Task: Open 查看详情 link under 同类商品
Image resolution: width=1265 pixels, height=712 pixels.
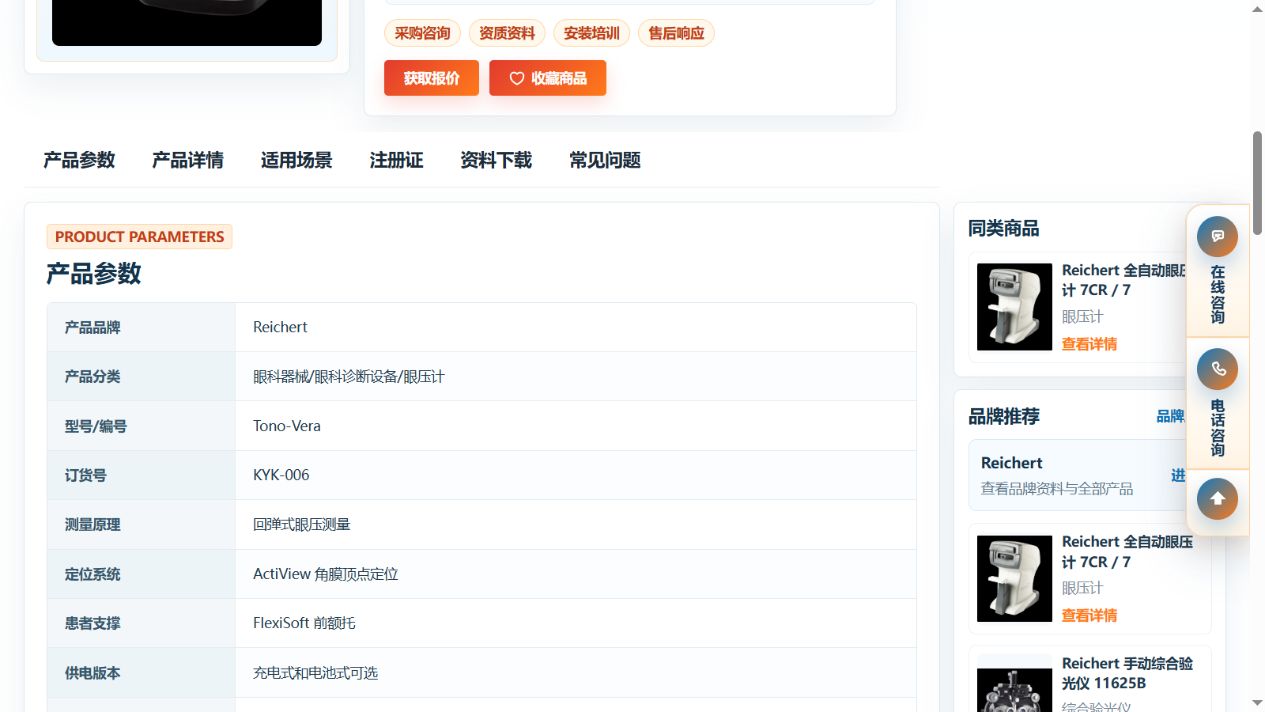Action: [x=1089, y=344]
